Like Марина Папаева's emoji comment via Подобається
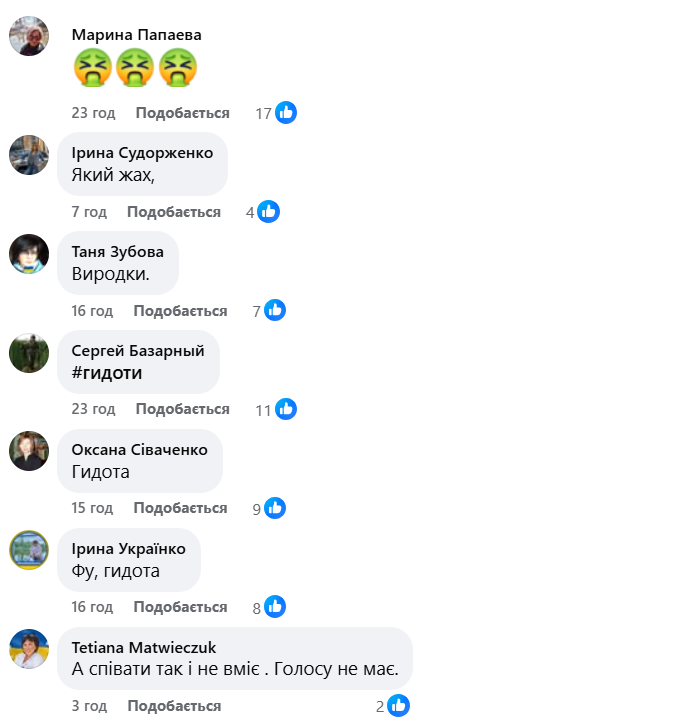This screenshot has height=717, width=697. 182,113
